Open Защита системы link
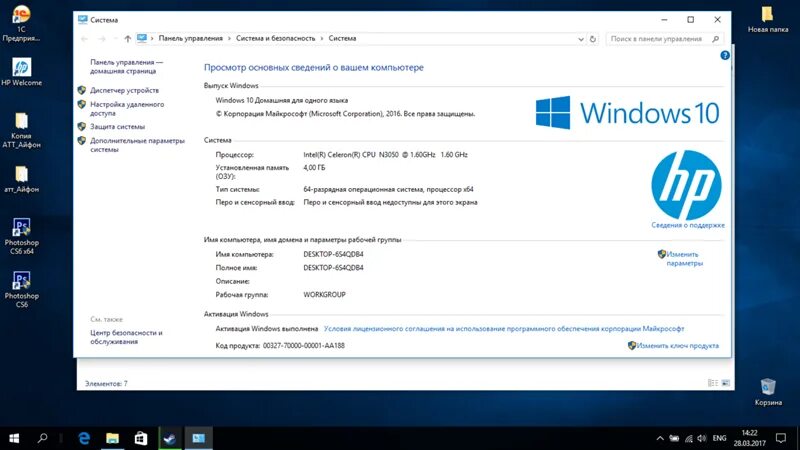The width and height of the screenshot is (800, 450). click(x=117, y=127)
